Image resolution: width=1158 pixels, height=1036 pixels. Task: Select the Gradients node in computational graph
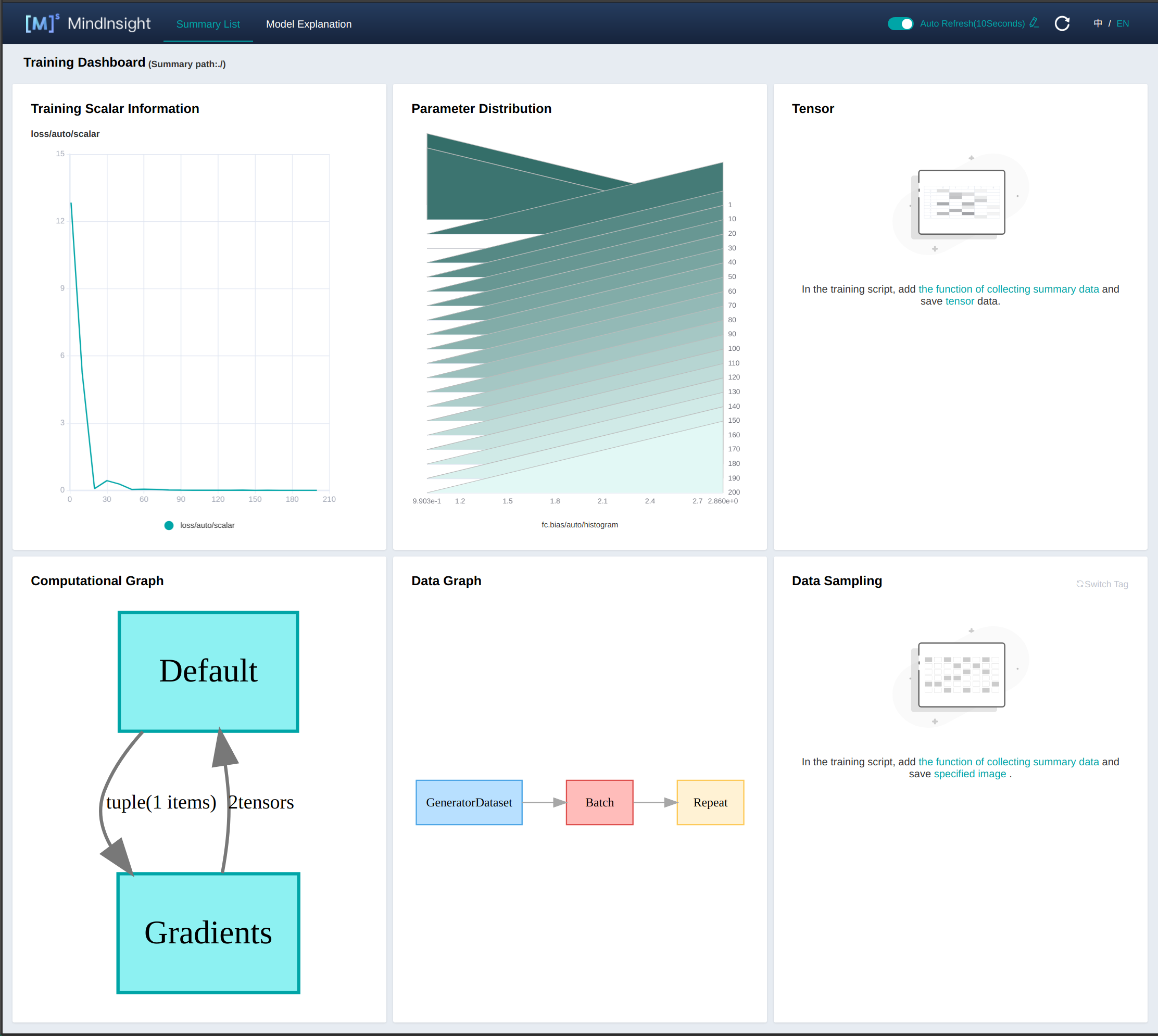click(208, 933)
